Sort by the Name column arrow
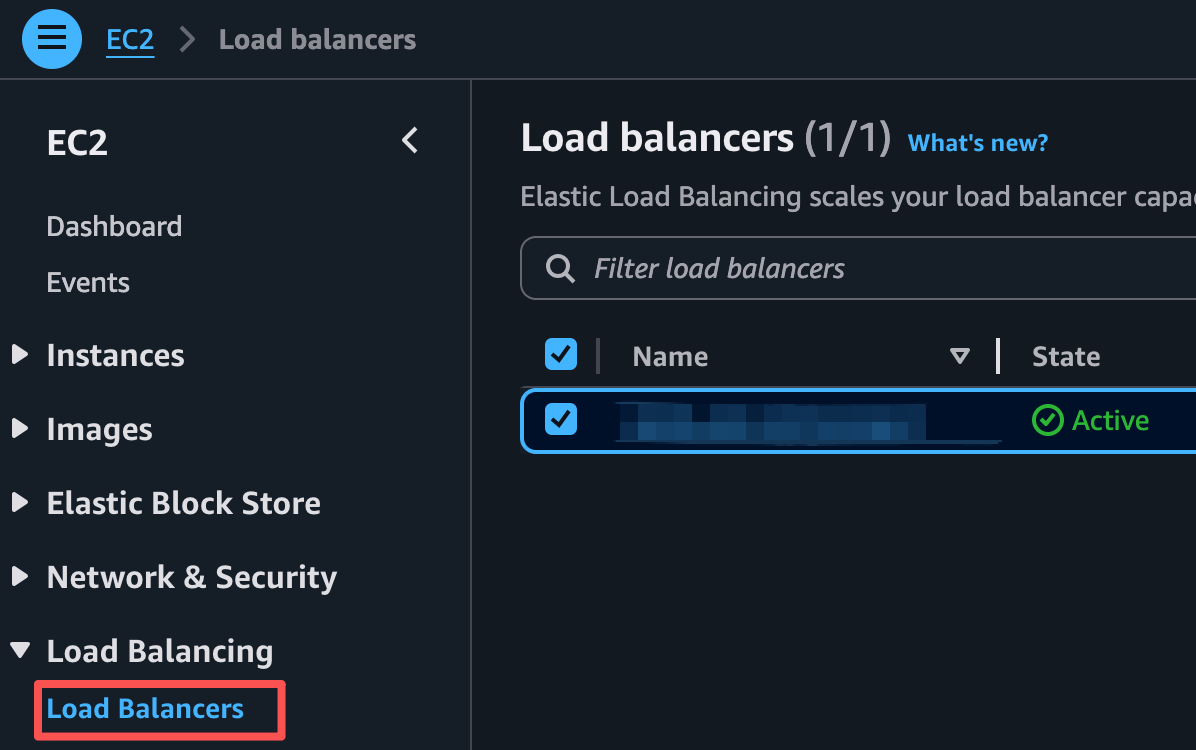The height and width of the screenshot is (750, 1196). [960, 356]
